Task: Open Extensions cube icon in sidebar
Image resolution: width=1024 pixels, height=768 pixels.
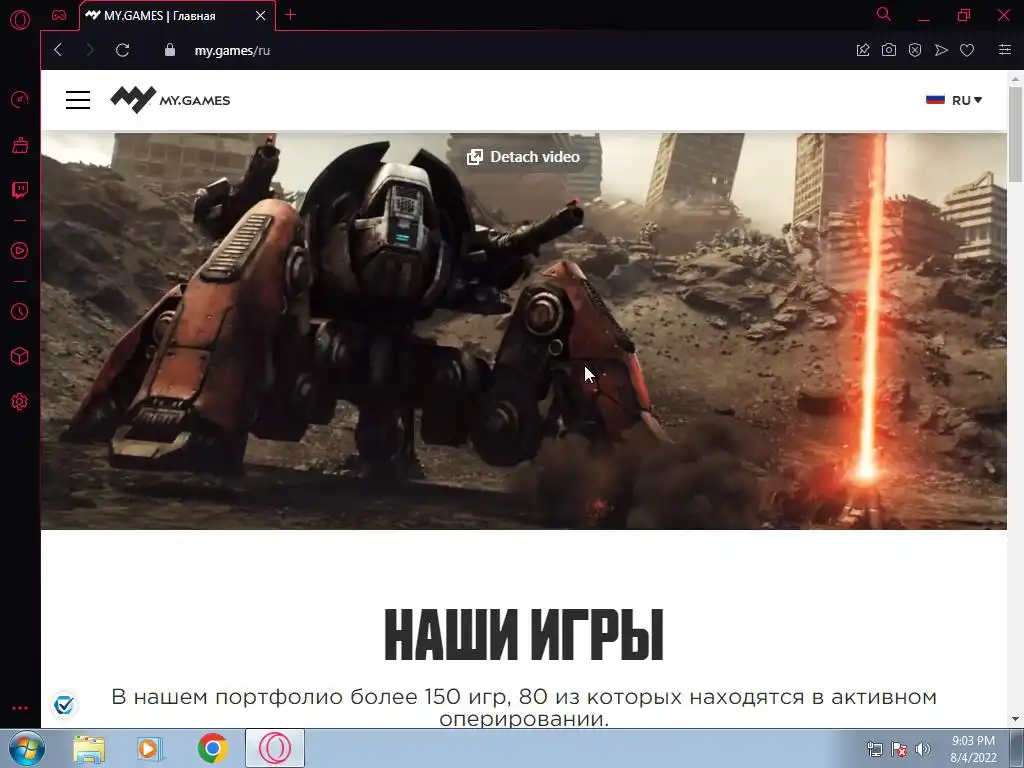Action: 20,356
